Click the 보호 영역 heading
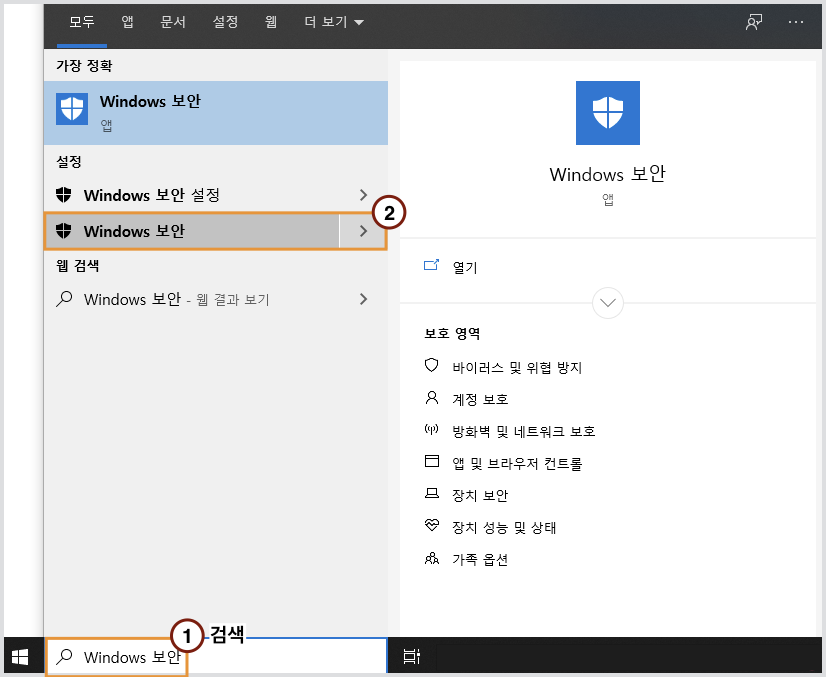826x677 pixels. tap(452, 333)
